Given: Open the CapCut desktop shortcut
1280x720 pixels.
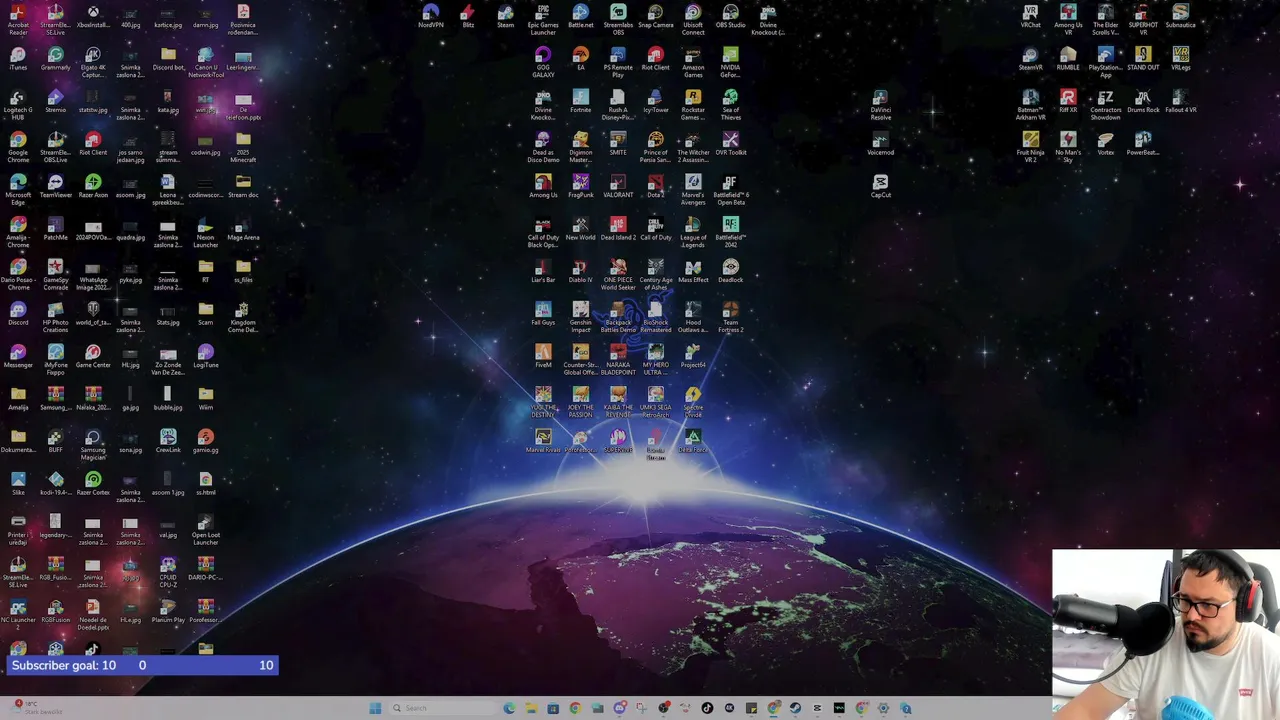Looking at the screenshot, I should (881, 186).
